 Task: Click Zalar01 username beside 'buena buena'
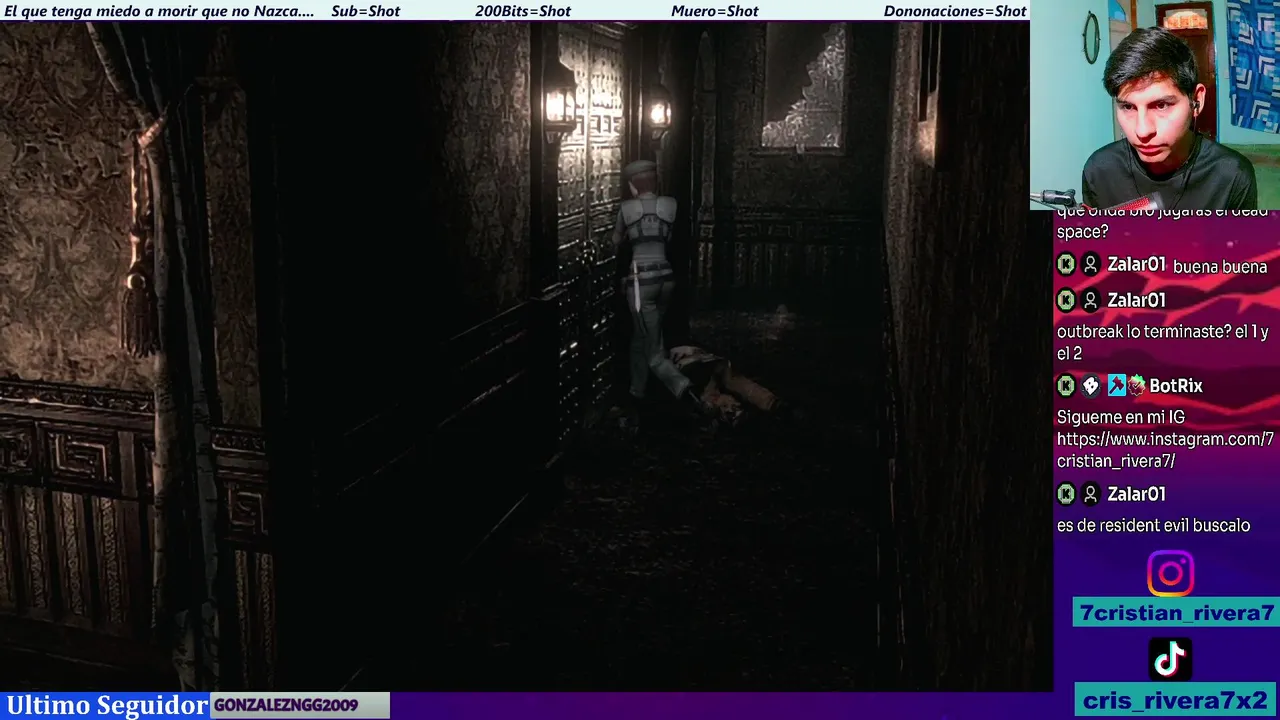coord(1136,265)
